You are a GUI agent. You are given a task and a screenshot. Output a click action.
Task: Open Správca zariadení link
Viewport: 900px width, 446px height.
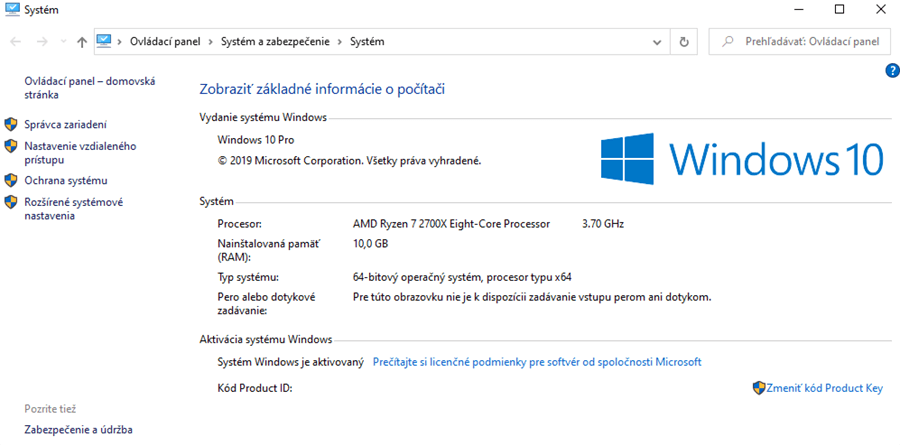[65, 125]
